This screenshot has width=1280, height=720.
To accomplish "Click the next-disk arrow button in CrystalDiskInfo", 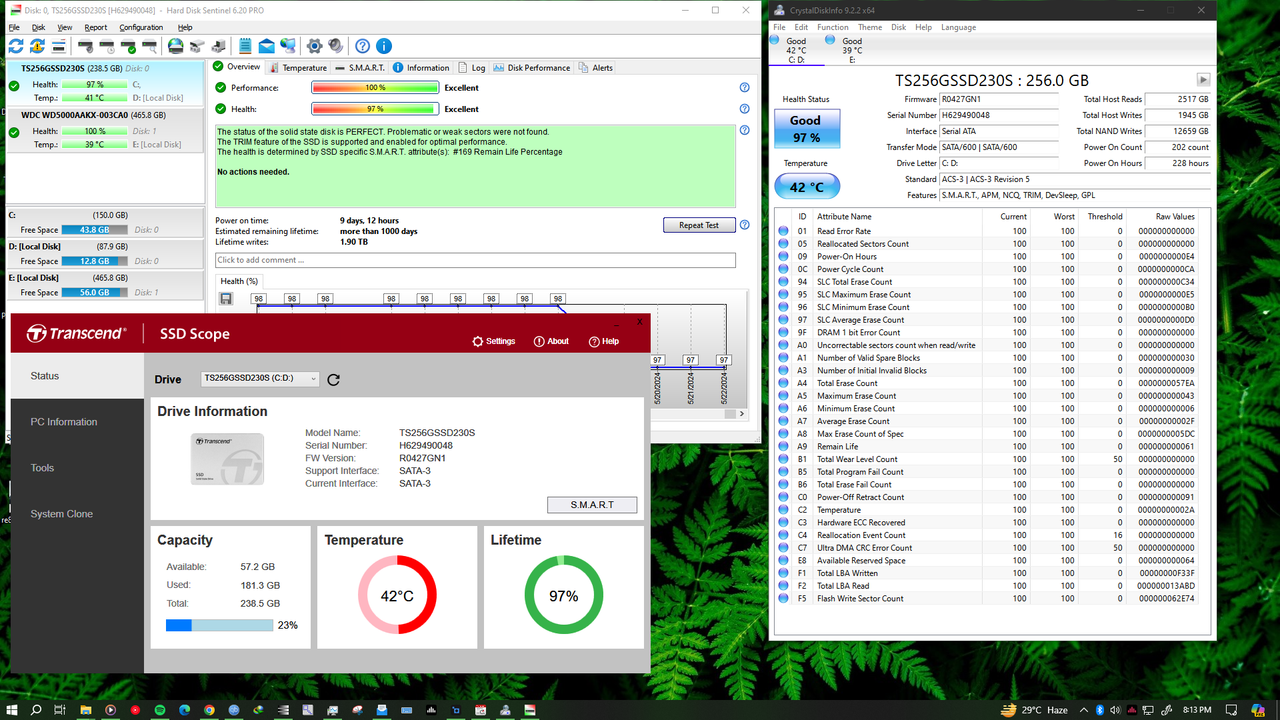I will (x=1203, y=80).
